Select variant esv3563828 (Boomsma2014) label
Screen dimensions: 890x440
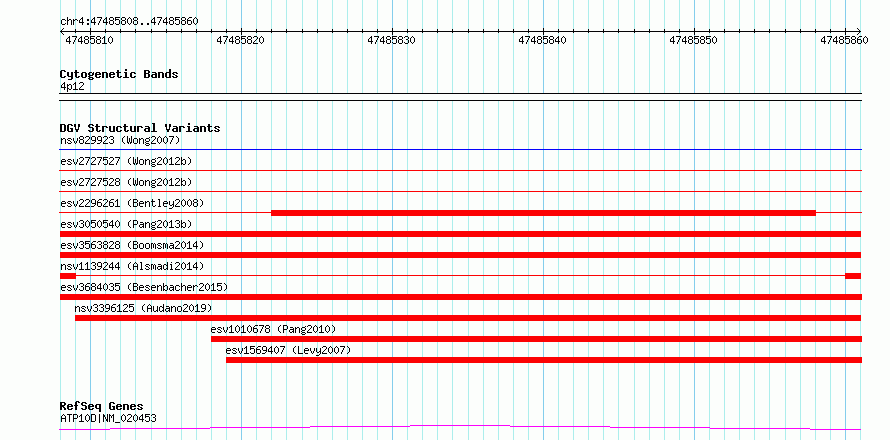click(x=132, y=245)
